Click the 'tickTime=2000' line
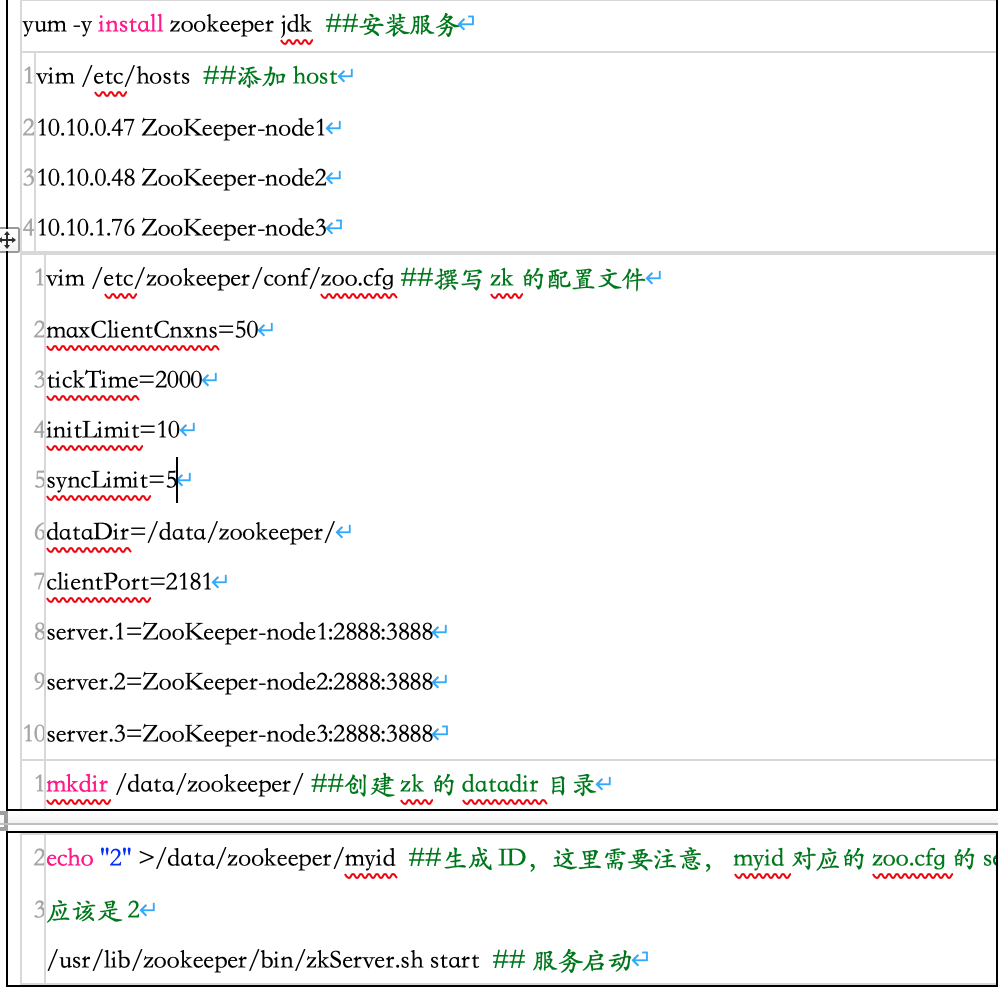The image size is (998, 988). (x=124, y=379)
